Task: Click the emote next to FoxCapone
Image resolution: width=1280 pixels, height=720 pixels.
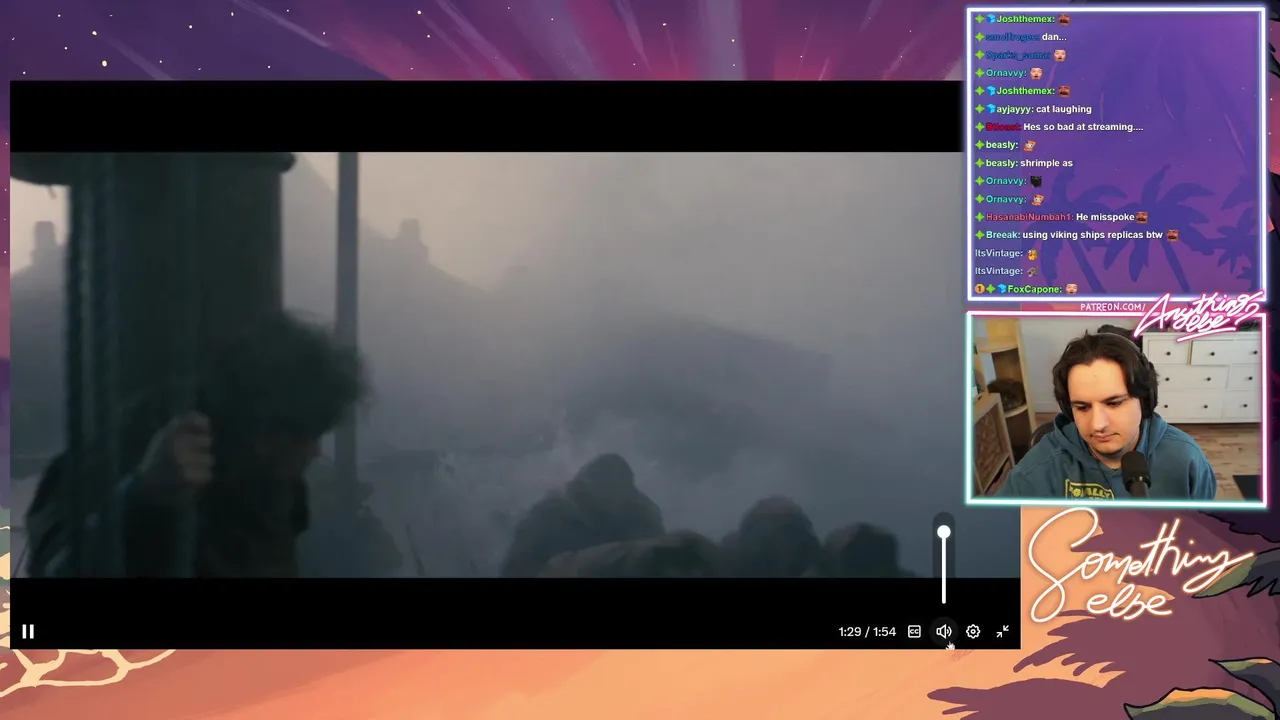Action: pos(1071,289)
